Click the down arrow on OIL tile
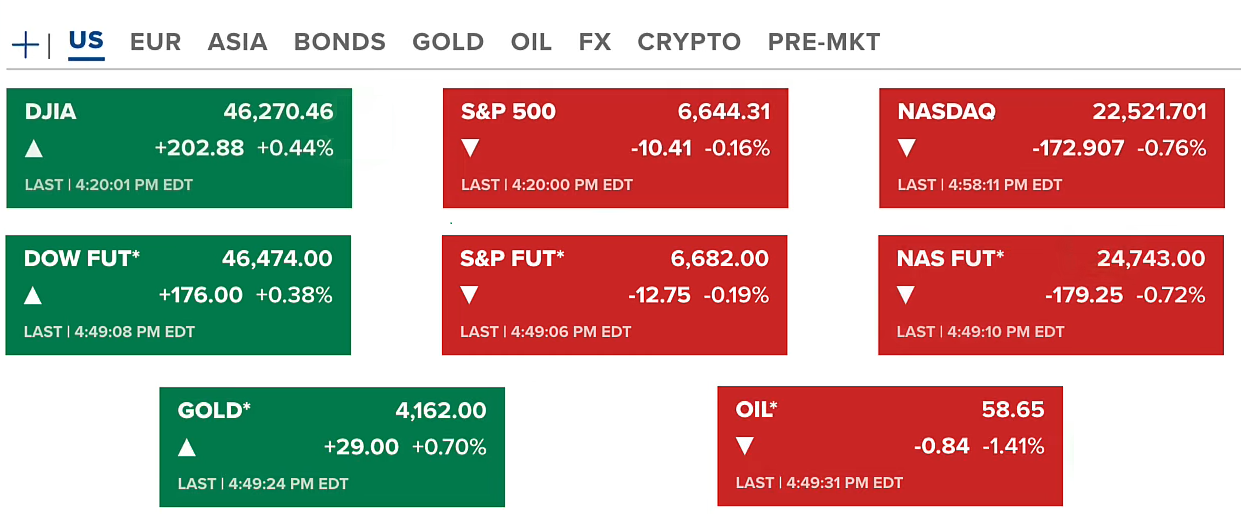Image resolution: width=1241 pixels, height=521 pixels. coord(745,447)
